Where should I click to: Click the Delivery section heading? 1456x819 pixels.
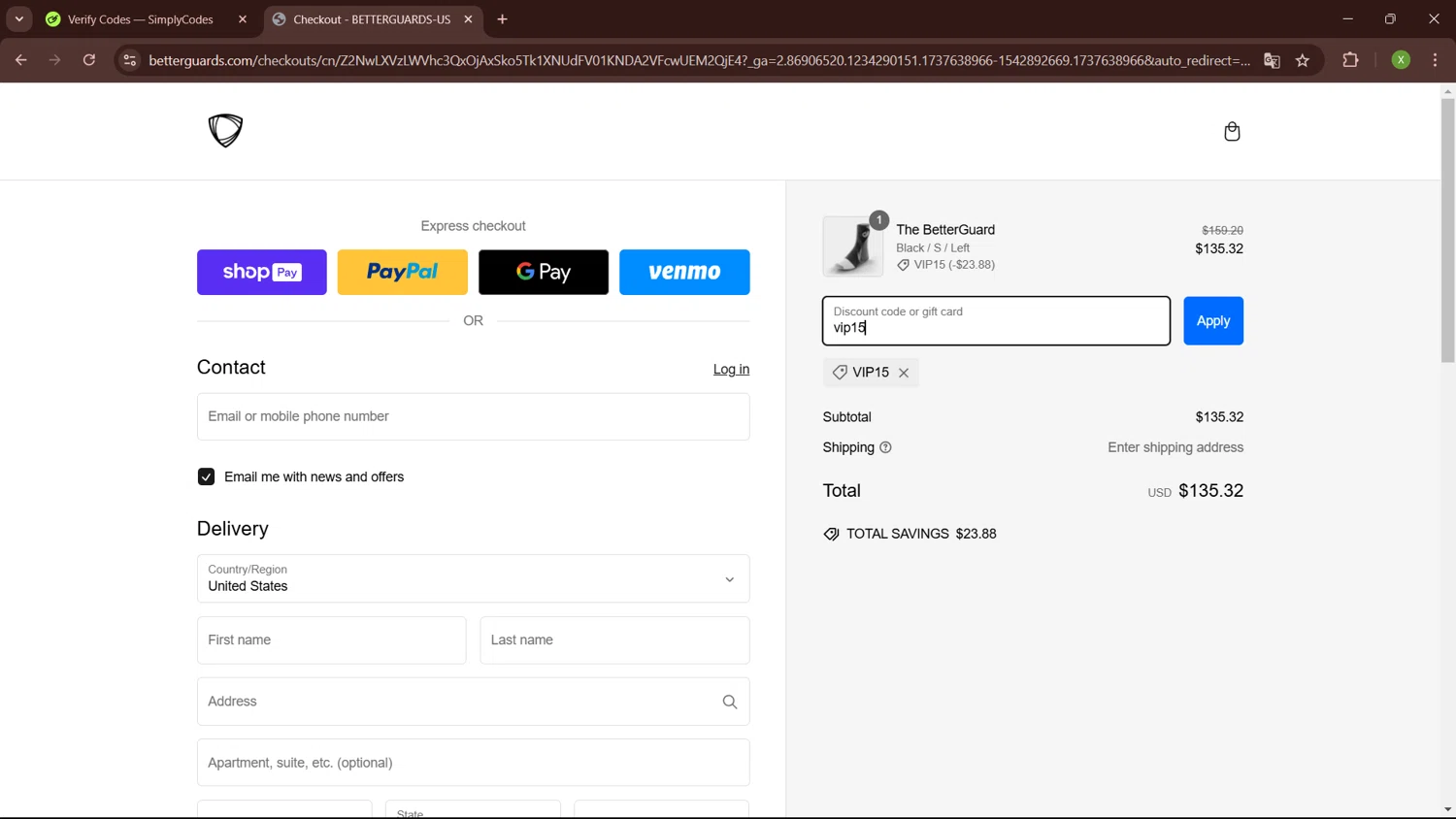click(233, 529)
